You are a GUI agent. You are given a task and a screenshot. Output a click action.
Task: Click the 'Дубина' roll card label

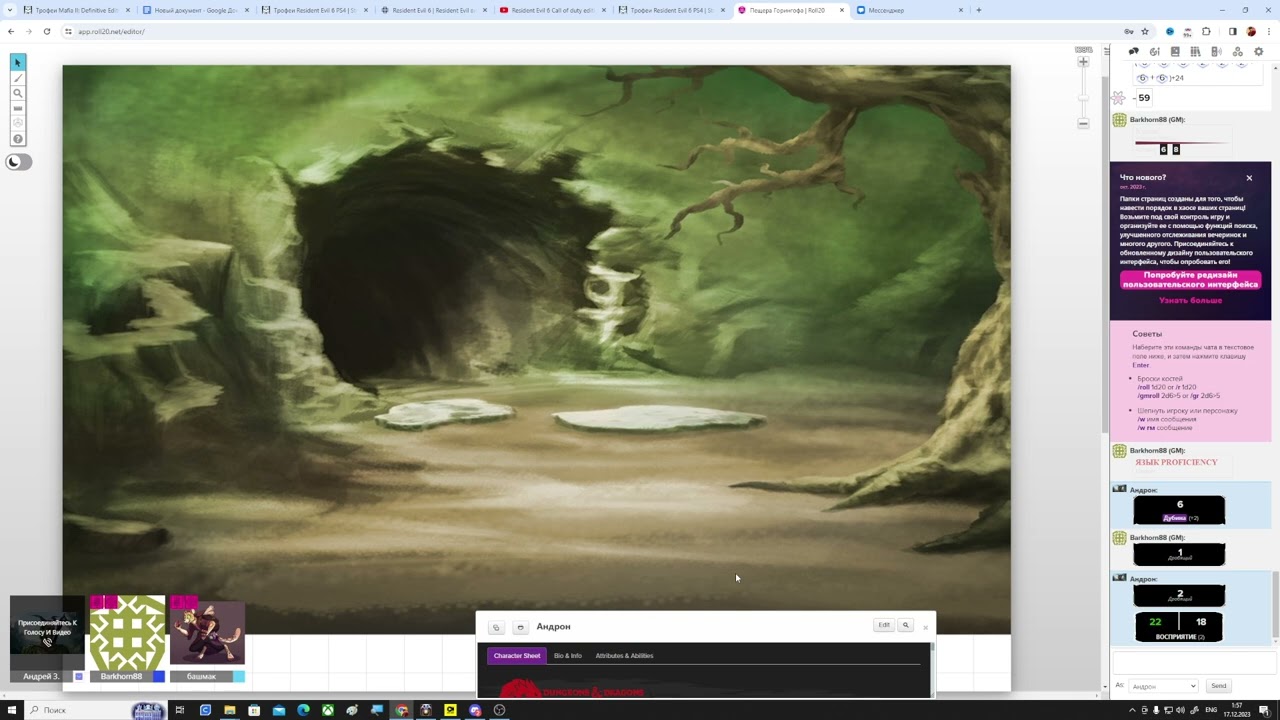(x=1174, y=518)
